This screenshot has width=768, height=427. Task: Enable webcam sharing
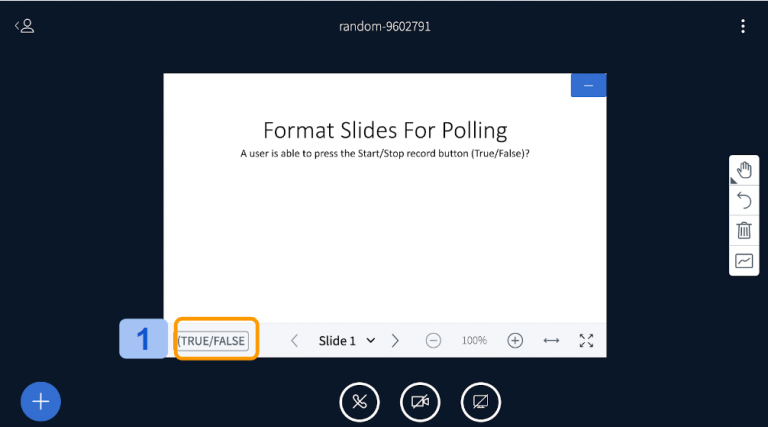420,402
